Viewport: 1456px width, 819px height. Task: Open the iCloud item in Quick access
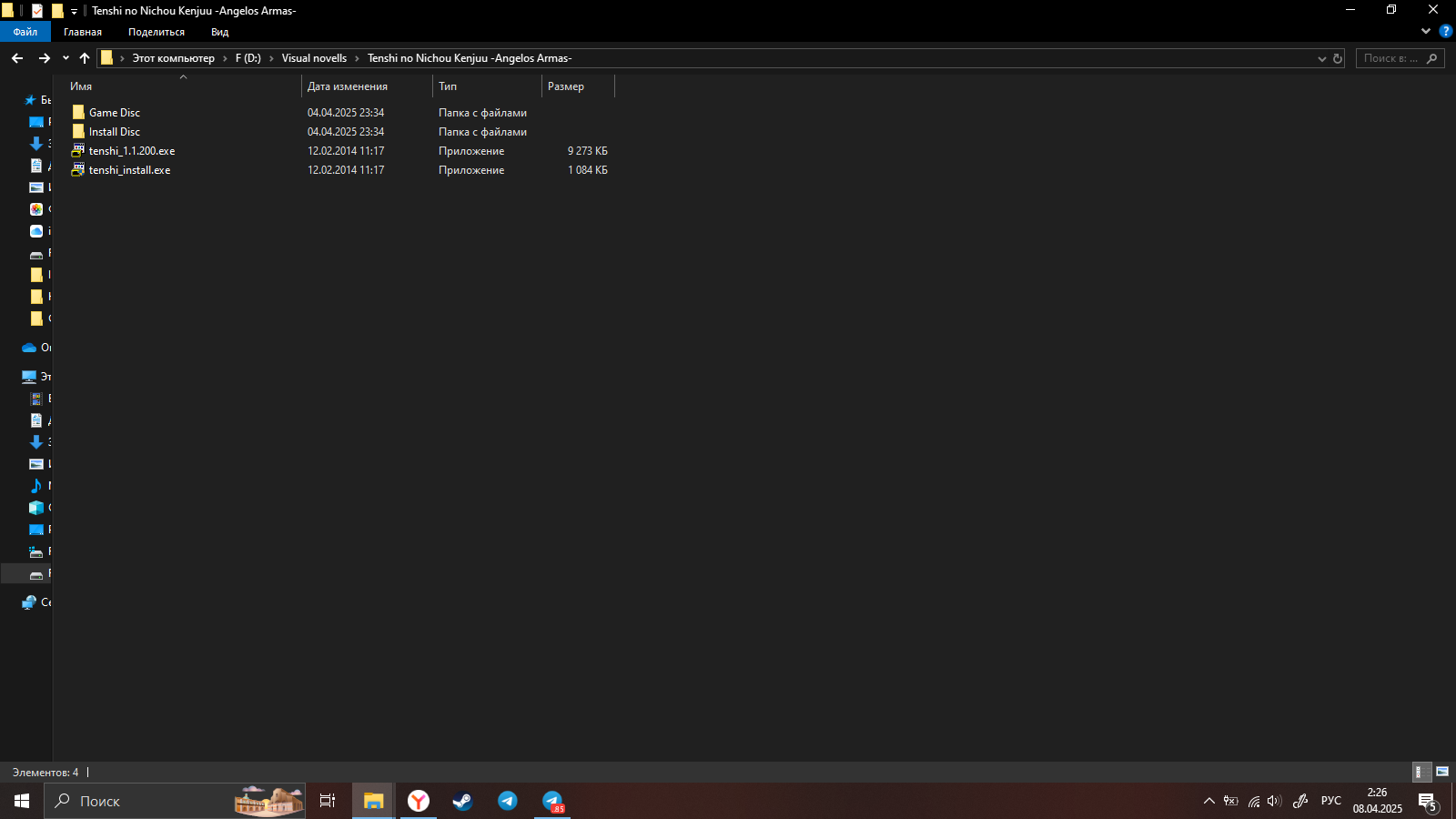36,231
